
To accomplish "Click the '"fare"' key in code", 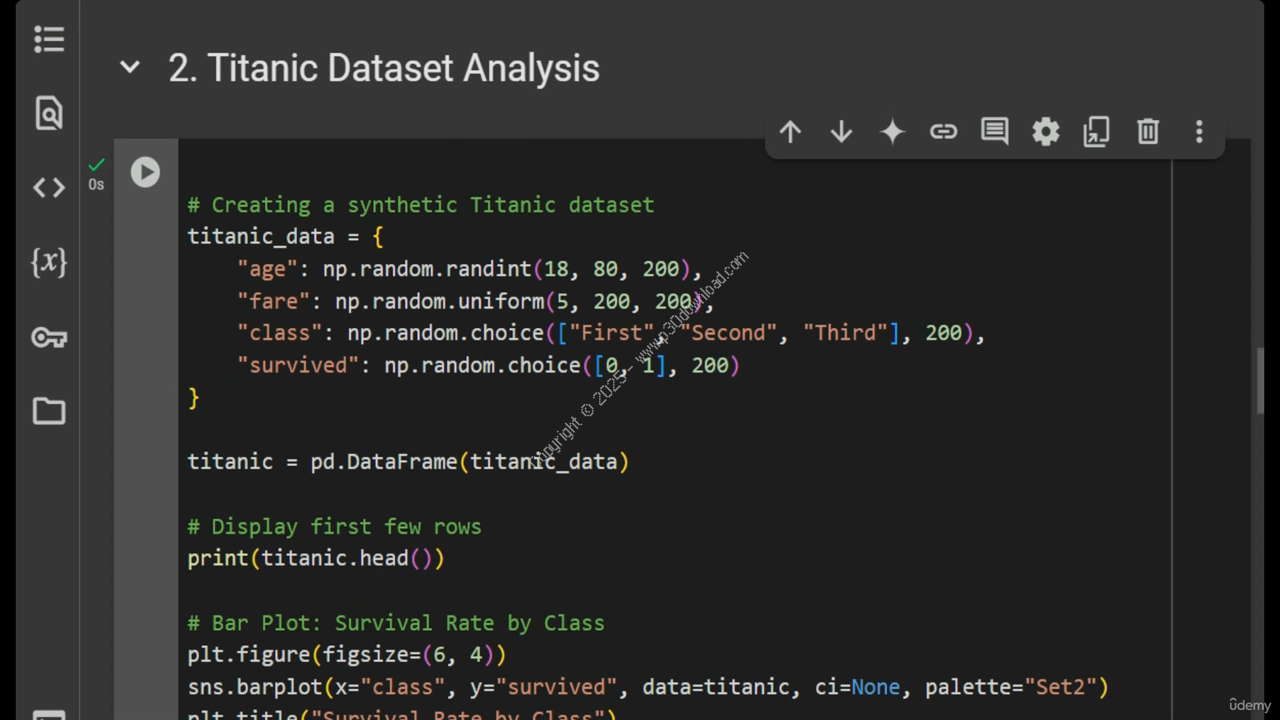I will point(273,301).
